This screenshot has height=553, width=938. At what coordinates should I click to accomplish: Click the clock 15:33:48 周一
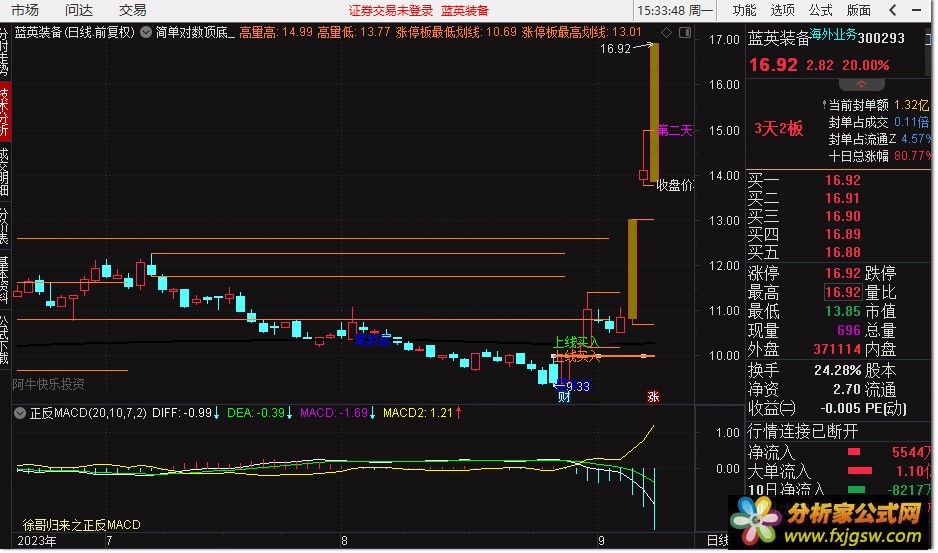pos(675,11)
